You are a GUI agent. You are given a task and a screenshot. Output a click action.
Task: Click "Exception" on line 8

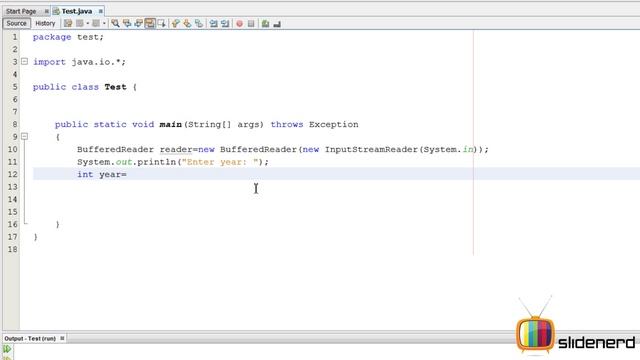pos(333,124)
